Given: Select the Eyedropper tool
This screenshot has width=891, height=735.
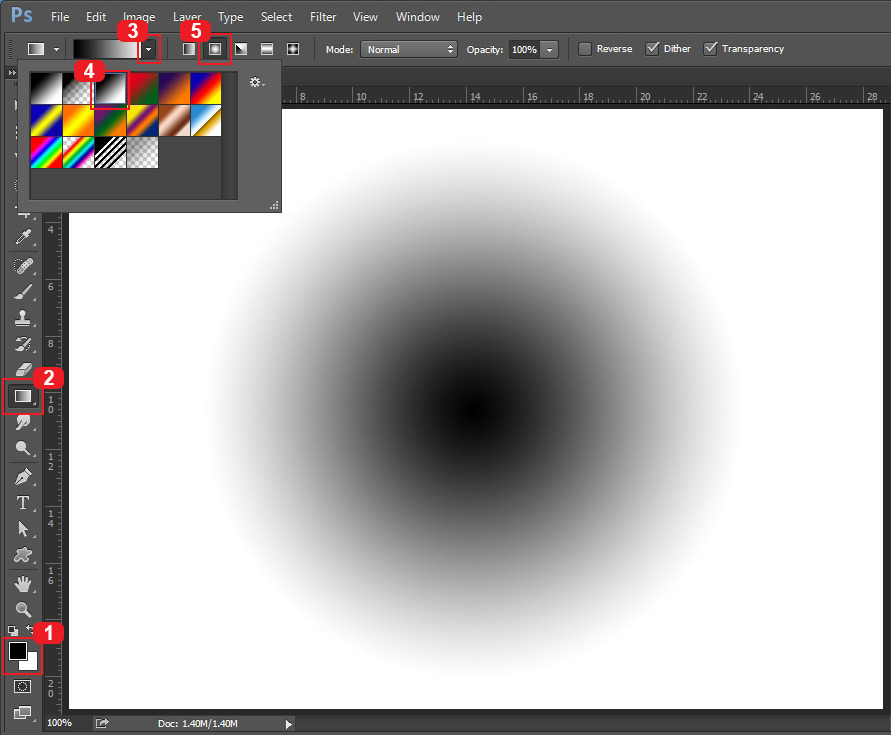Looking at the screenshot, I should 23,236.
